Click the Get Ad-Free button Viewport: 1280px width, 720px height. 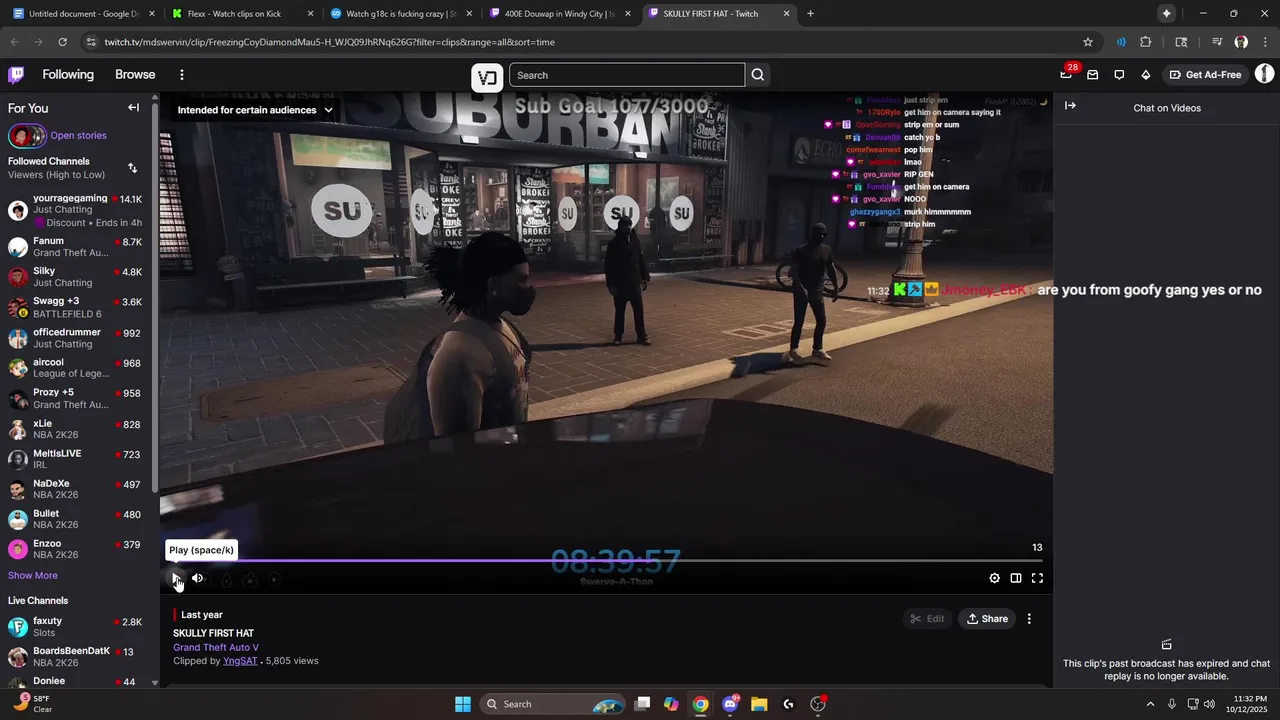pos(1206,75)
